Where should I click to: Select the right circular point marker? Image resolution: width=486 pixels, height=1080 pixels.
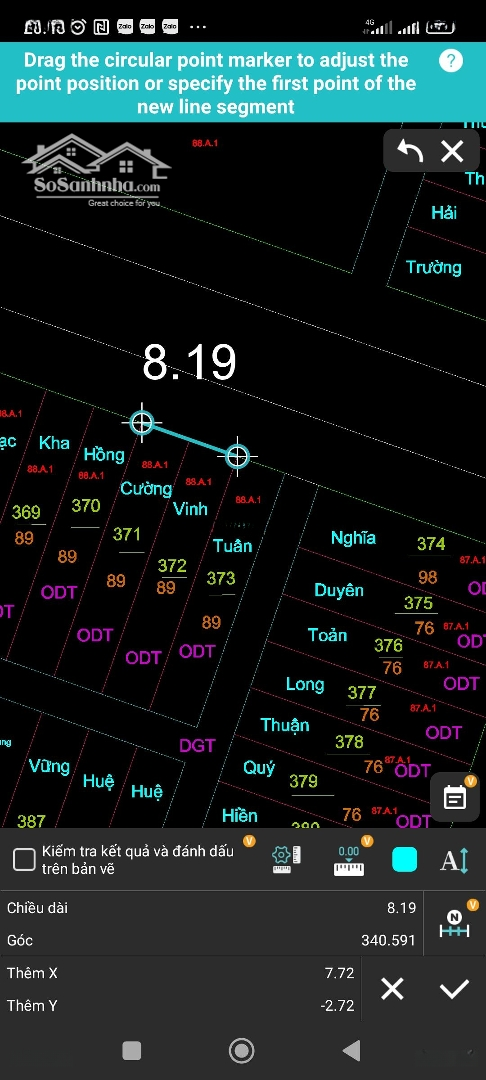click(237, 455)
